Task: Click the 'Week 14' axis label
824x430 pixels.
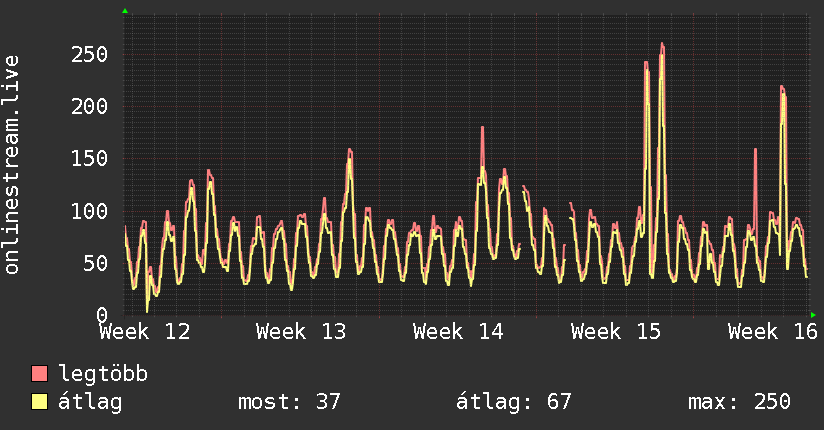Action: (x=458, y=332)
